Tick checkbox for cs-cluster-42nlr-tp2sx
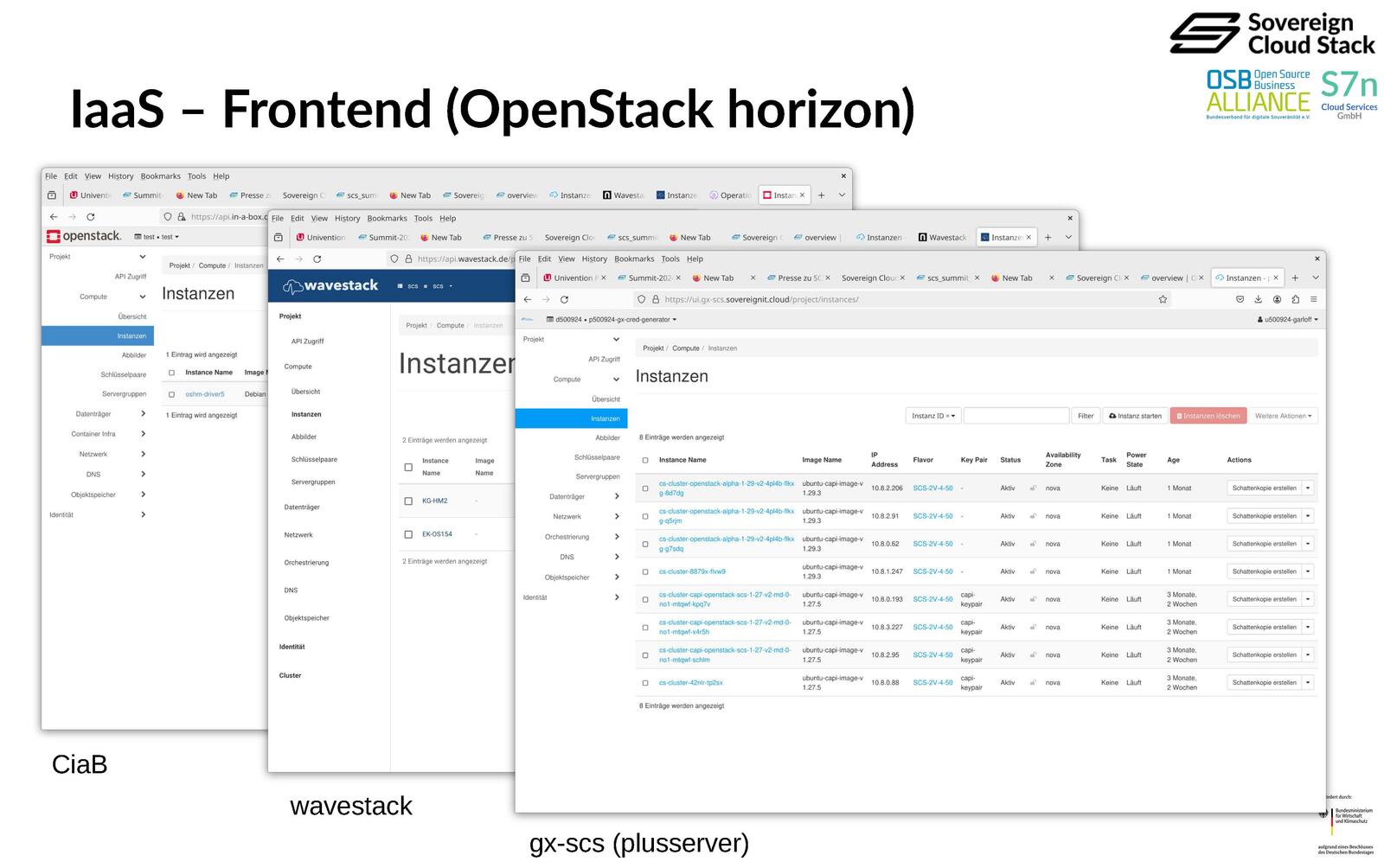This screenshot has height=868, width=1384. click(645, 683)
